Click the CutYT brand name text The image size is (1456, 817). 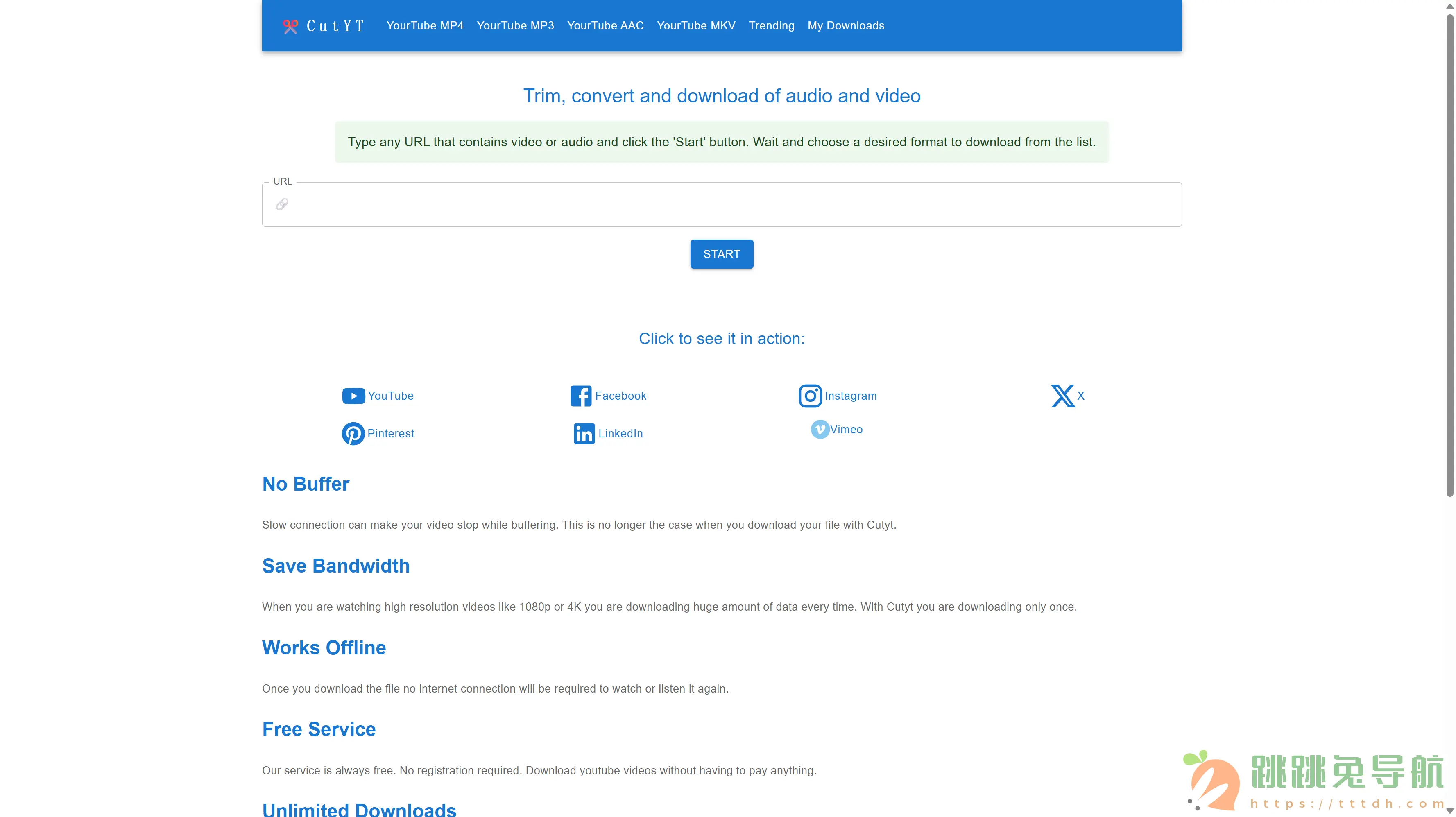coord(335,26)
